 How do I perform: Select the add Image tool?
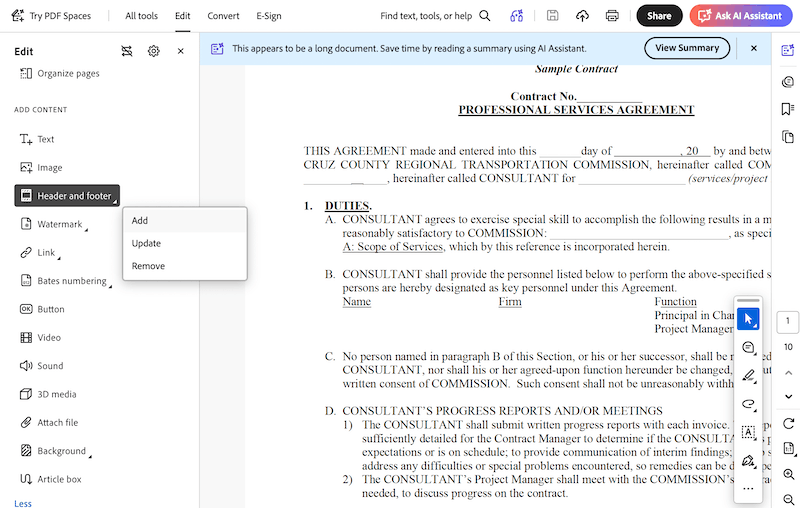tap(41, 167)
